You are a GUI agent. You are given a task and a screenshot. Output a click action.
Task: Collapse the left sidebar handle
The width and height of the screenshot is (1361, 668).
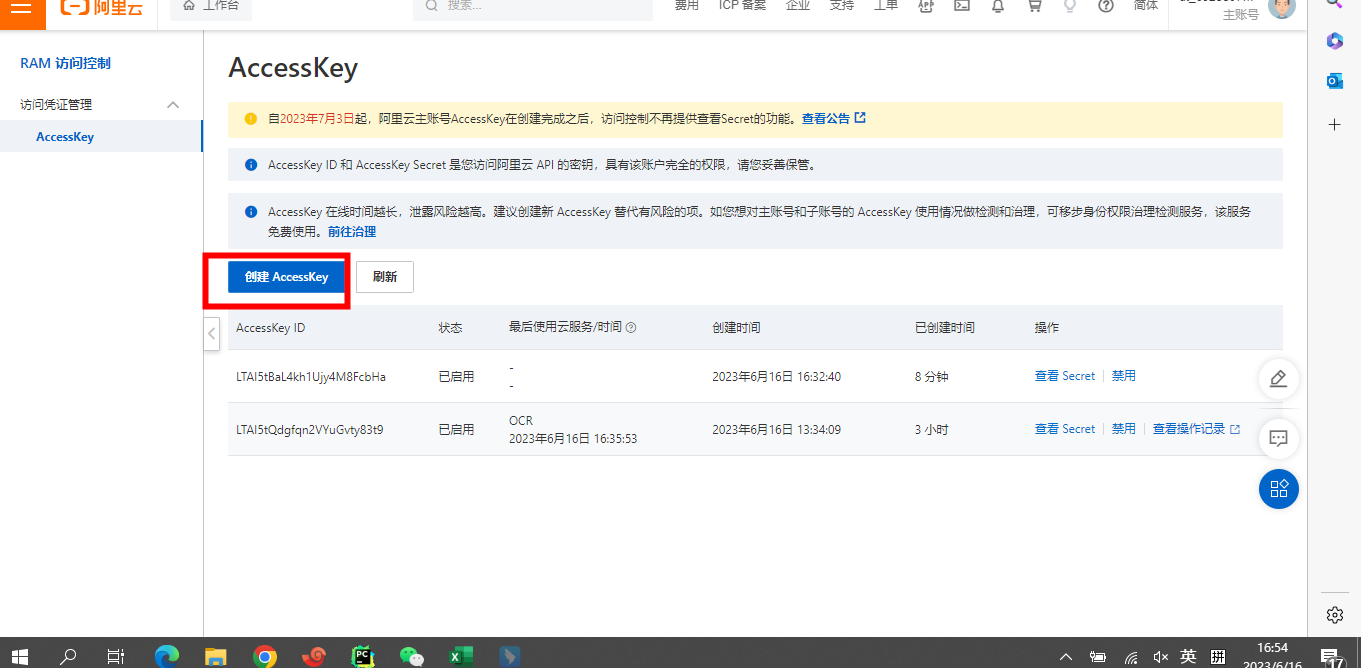pos(212,333)
